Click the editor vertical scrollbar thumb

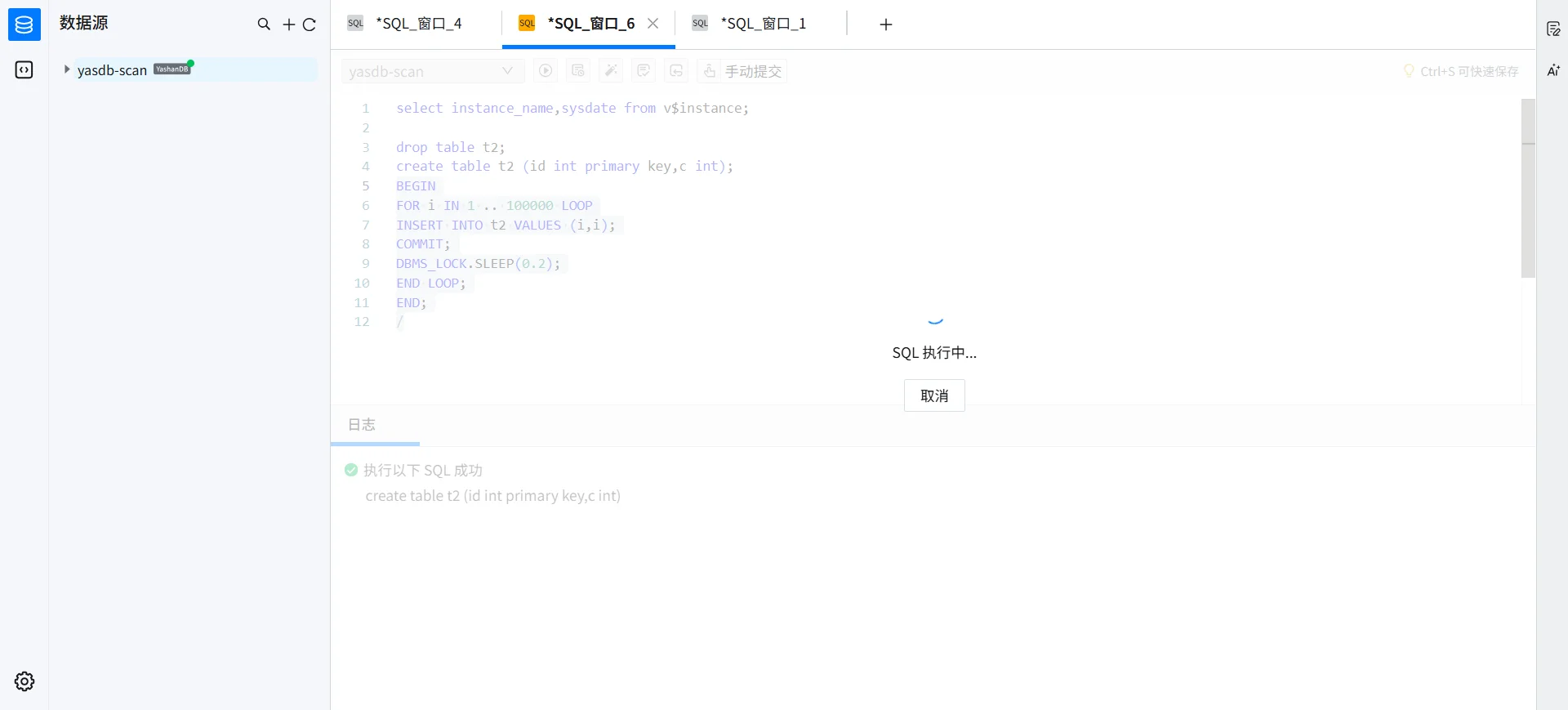coord(1528,188)
